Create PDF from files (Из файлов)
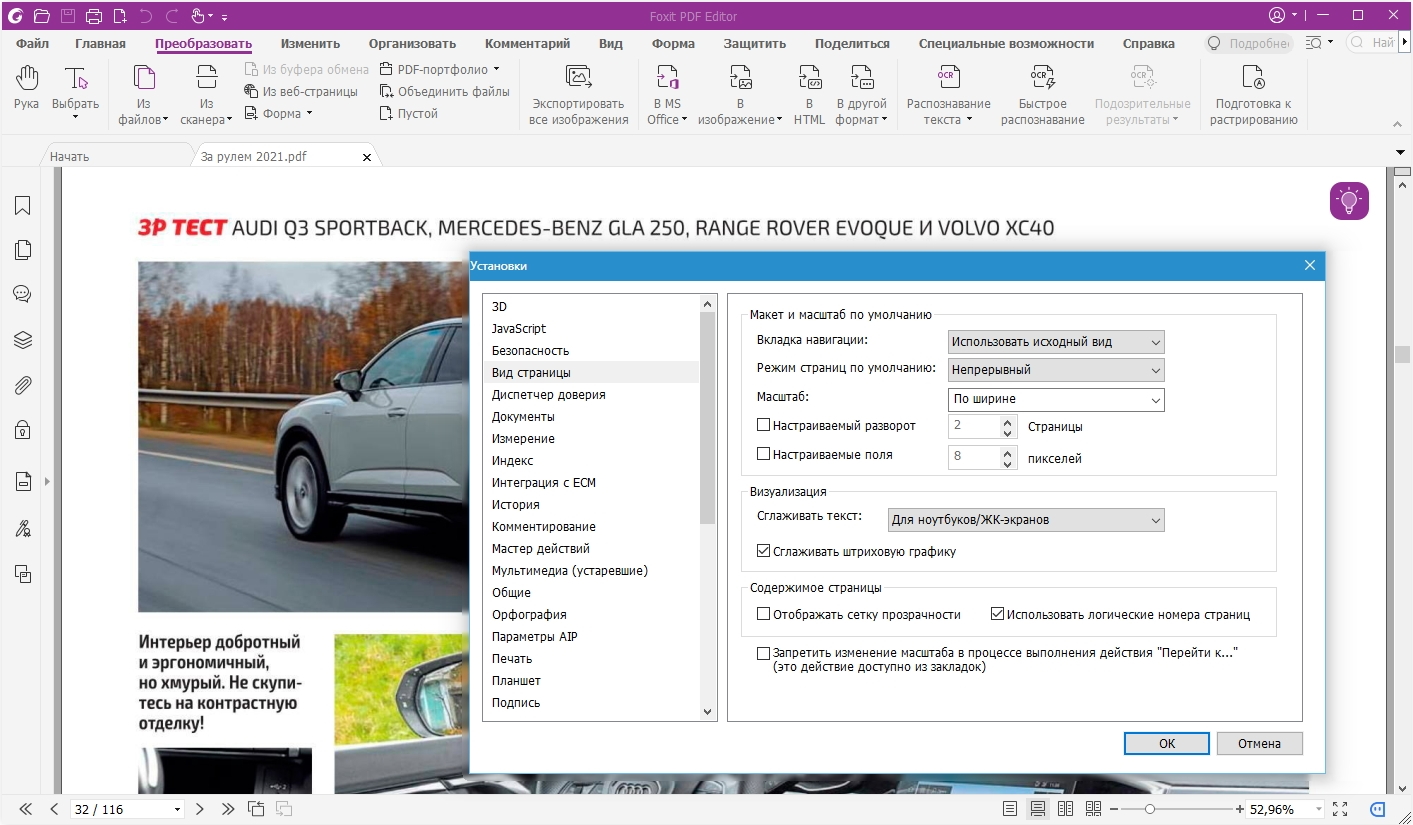This screenshot has height=825, width=1413. tap(144, 95)
